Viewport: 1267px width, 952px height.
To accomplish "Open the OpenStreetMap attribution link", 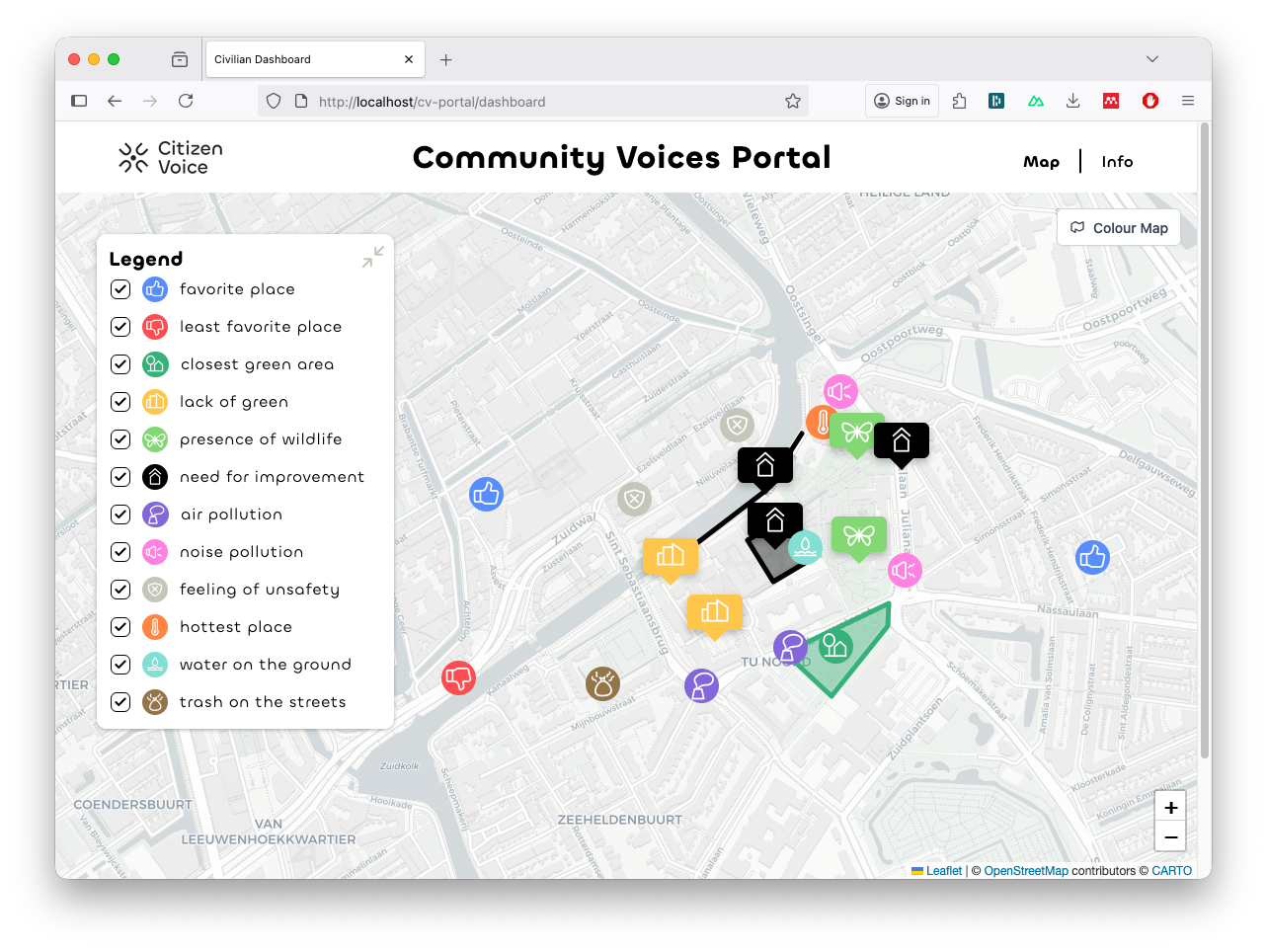I will click(1027, 870).
